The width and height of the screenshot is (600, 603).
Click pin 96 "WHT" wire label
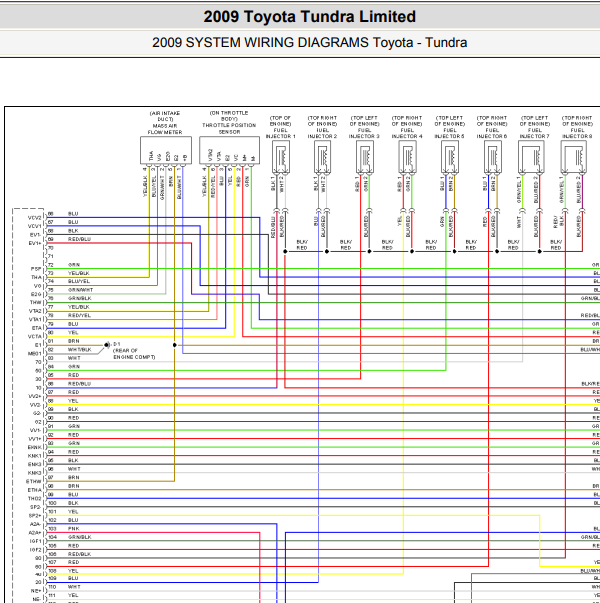[x=74, y=469]
